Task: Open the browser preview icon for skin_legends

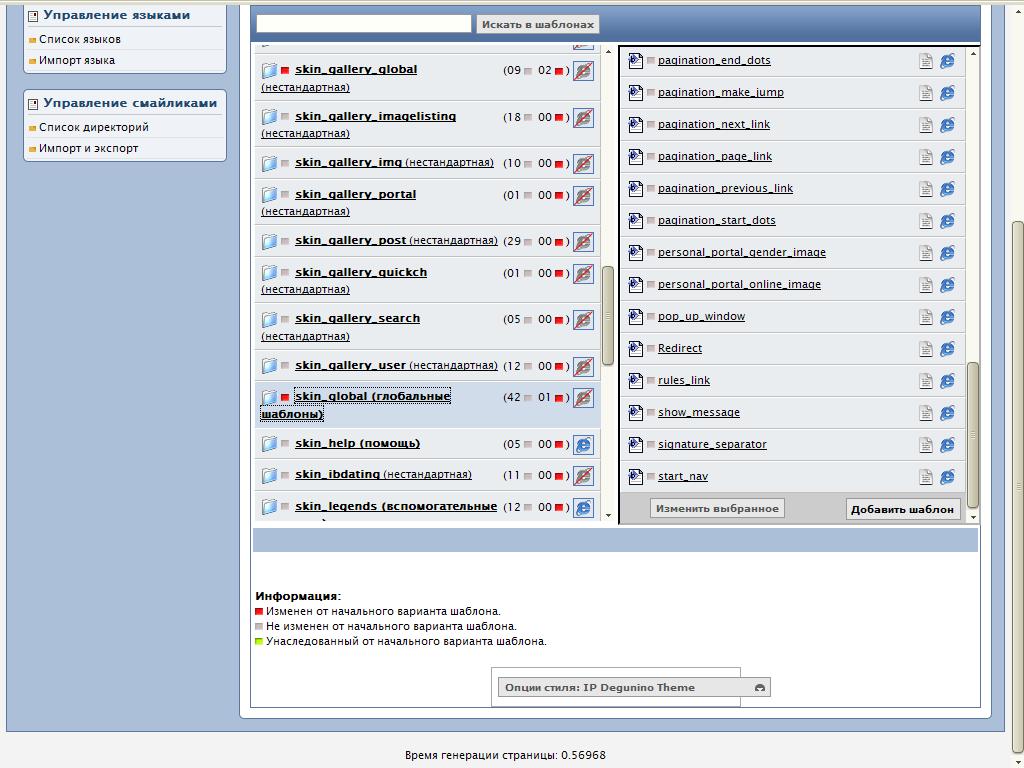Action: pos(583,507)
